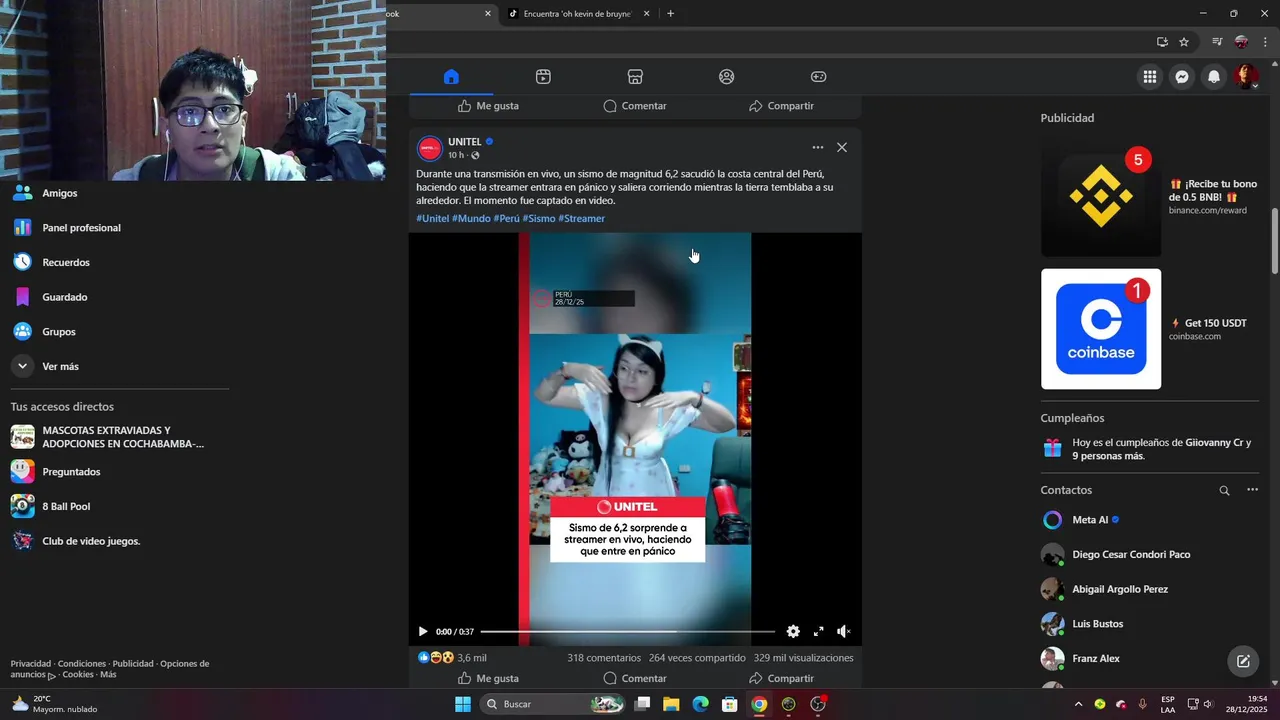This screenshot has width=1280, height=720.
Task: Open the Groups tab in top navigation
Action: tap(727, 77)
